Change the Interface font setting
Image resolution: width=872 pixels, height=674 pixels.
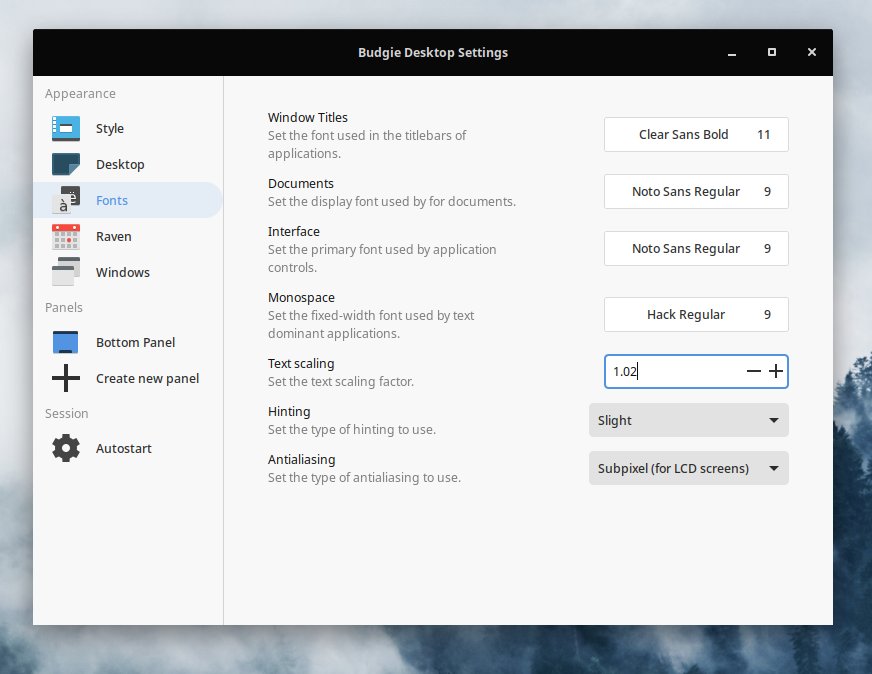(696, 248)
